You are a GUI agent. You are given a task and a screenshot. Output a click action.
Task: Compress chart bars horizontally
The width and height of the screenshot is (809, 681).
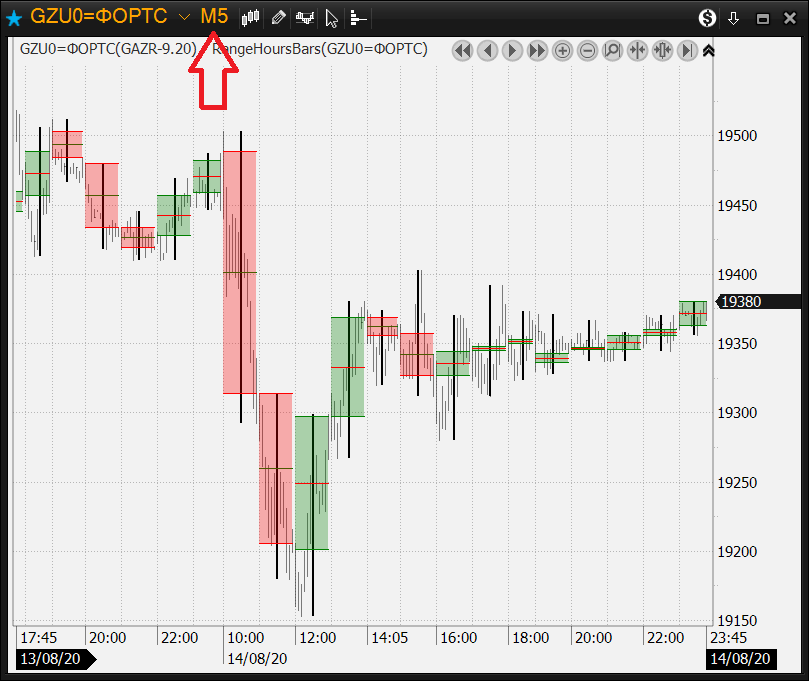637,50
